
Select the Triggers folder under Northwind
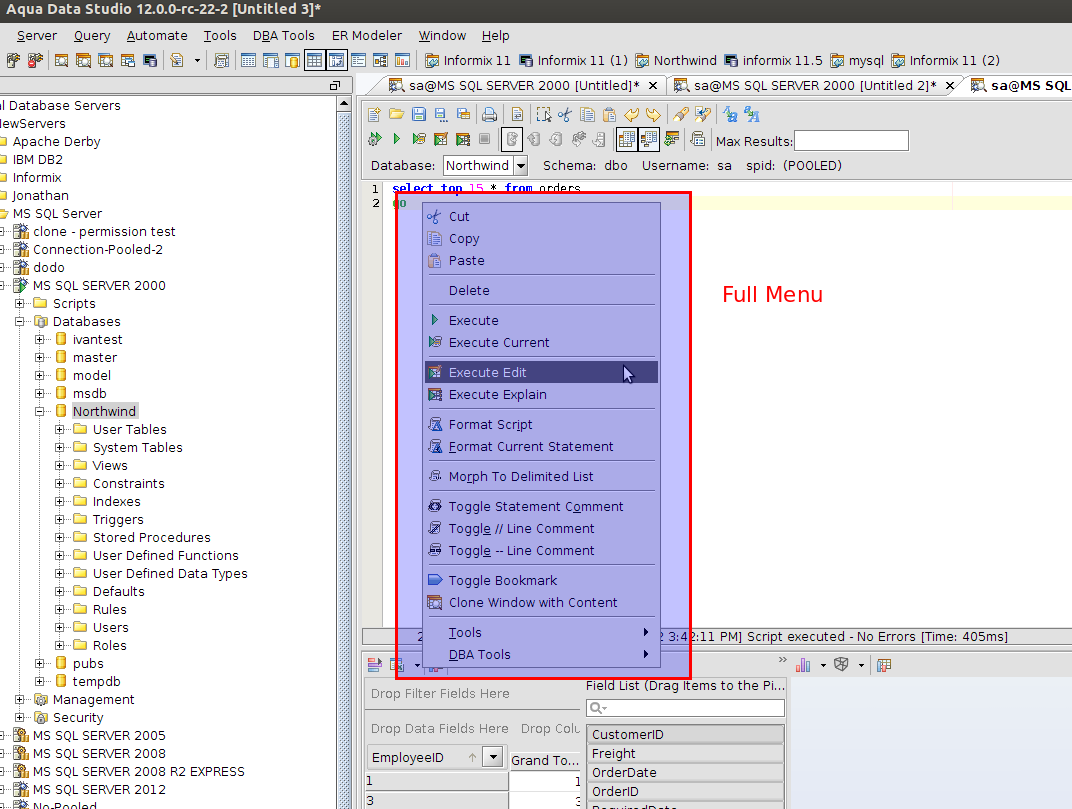pos(118,520)
